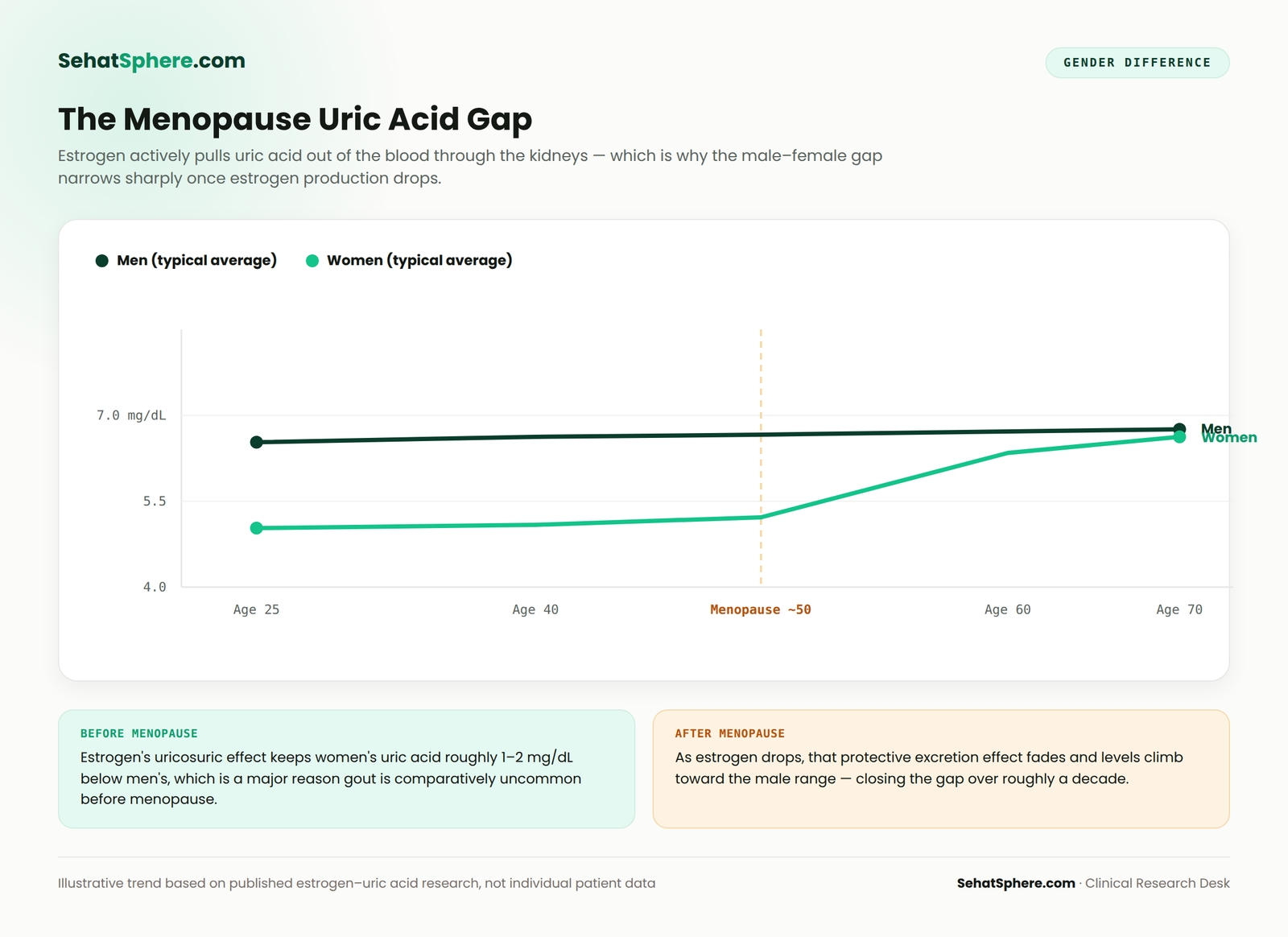Screen dimensions: 1288x937
Task: Click the paragraph starting "As estrogen drops"
Action: click(x=929, y=768)
